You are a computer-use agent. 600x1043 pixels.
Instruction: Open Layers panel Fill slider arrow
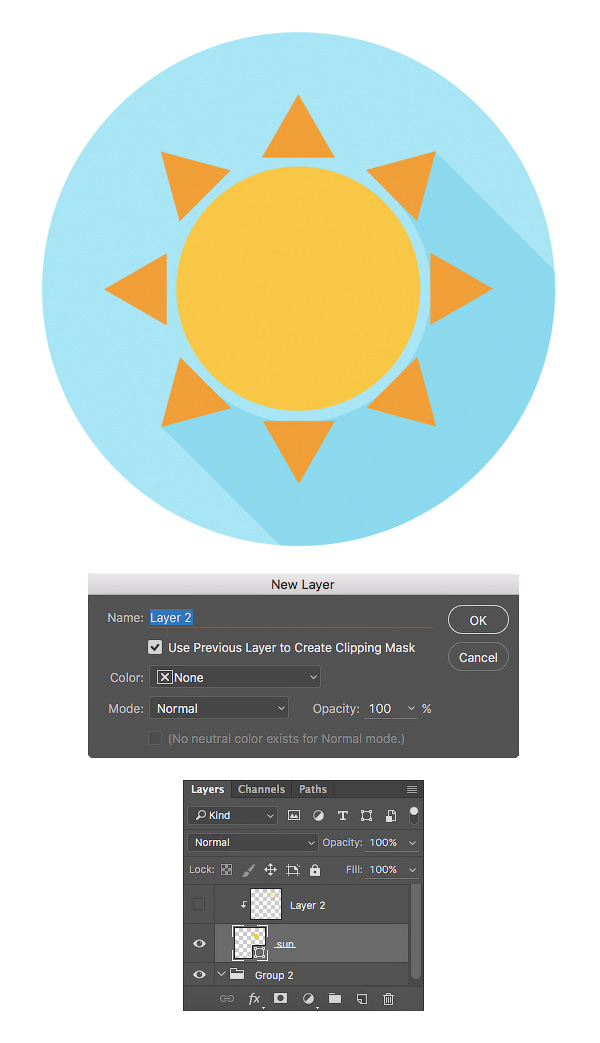412,870
